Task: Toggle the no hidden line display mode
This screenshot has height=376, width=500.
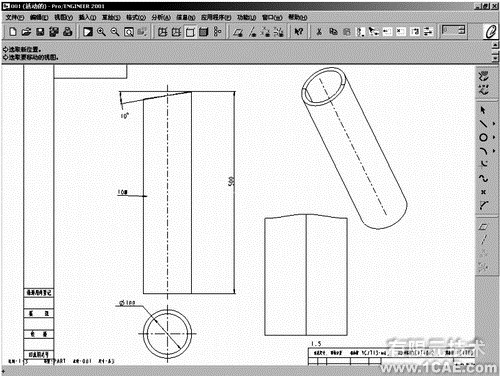Action: 190,32
